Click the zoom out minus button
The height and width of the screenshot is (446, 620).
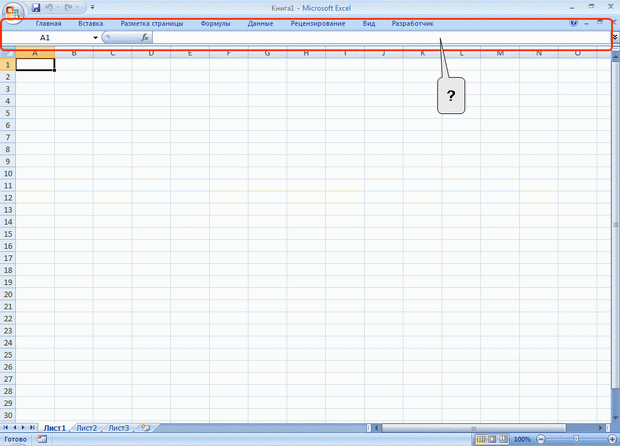[541, 439]
